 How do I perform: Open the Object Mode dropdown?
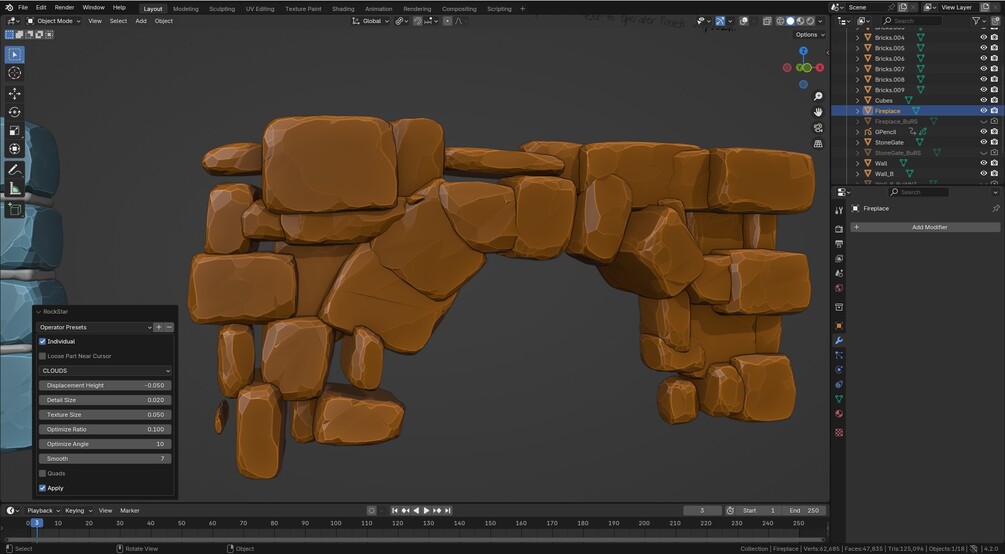54,21
